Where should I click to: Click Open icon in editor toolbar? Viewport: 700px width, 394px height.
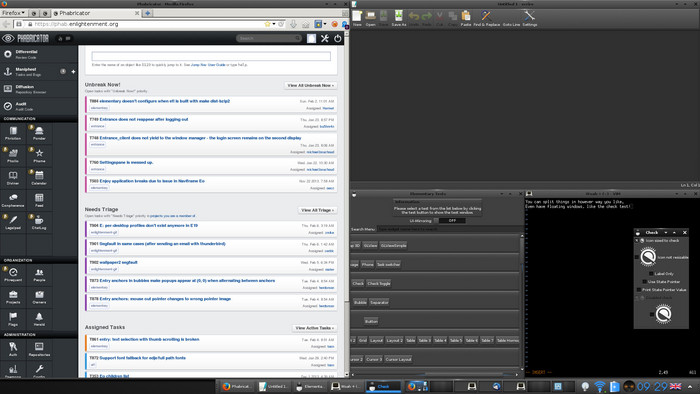[371, 18]
